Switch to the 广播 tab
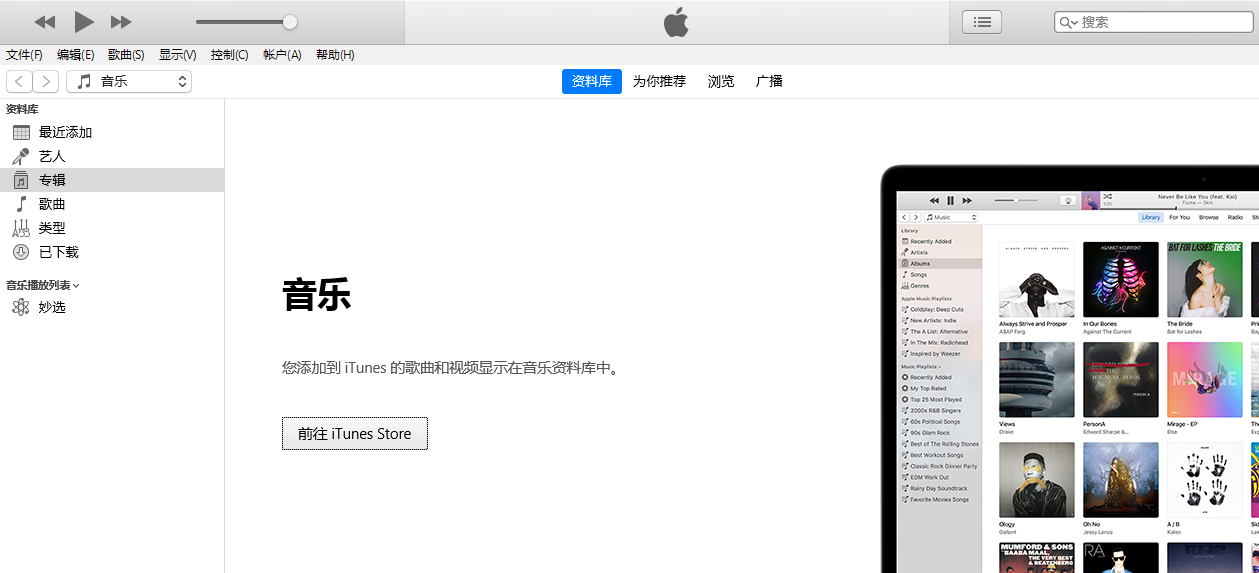1259x573 pixels. (769, 82)
